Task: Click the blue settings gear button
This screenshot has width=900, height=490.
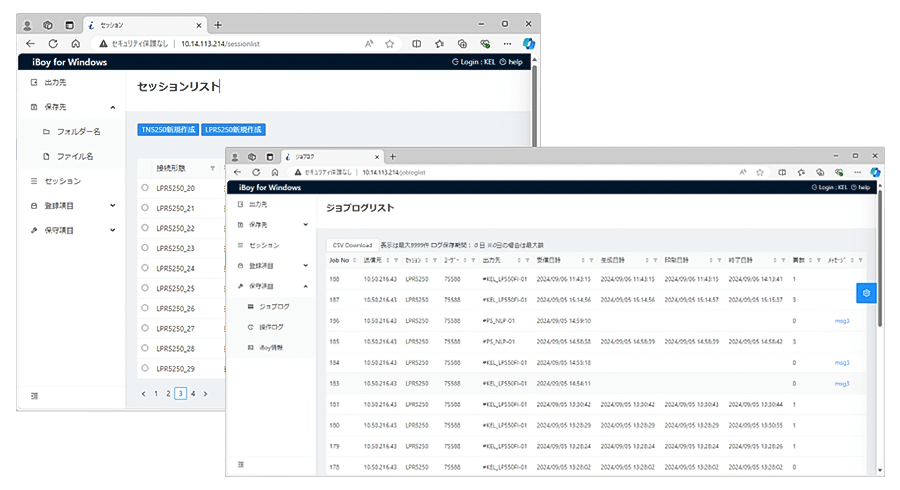Action: pos(866,292)
